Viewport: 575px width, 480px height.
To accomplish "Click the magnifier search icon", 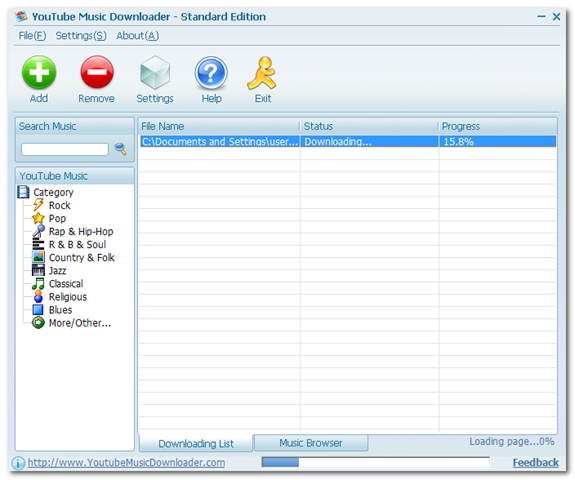I will [121, 149].
